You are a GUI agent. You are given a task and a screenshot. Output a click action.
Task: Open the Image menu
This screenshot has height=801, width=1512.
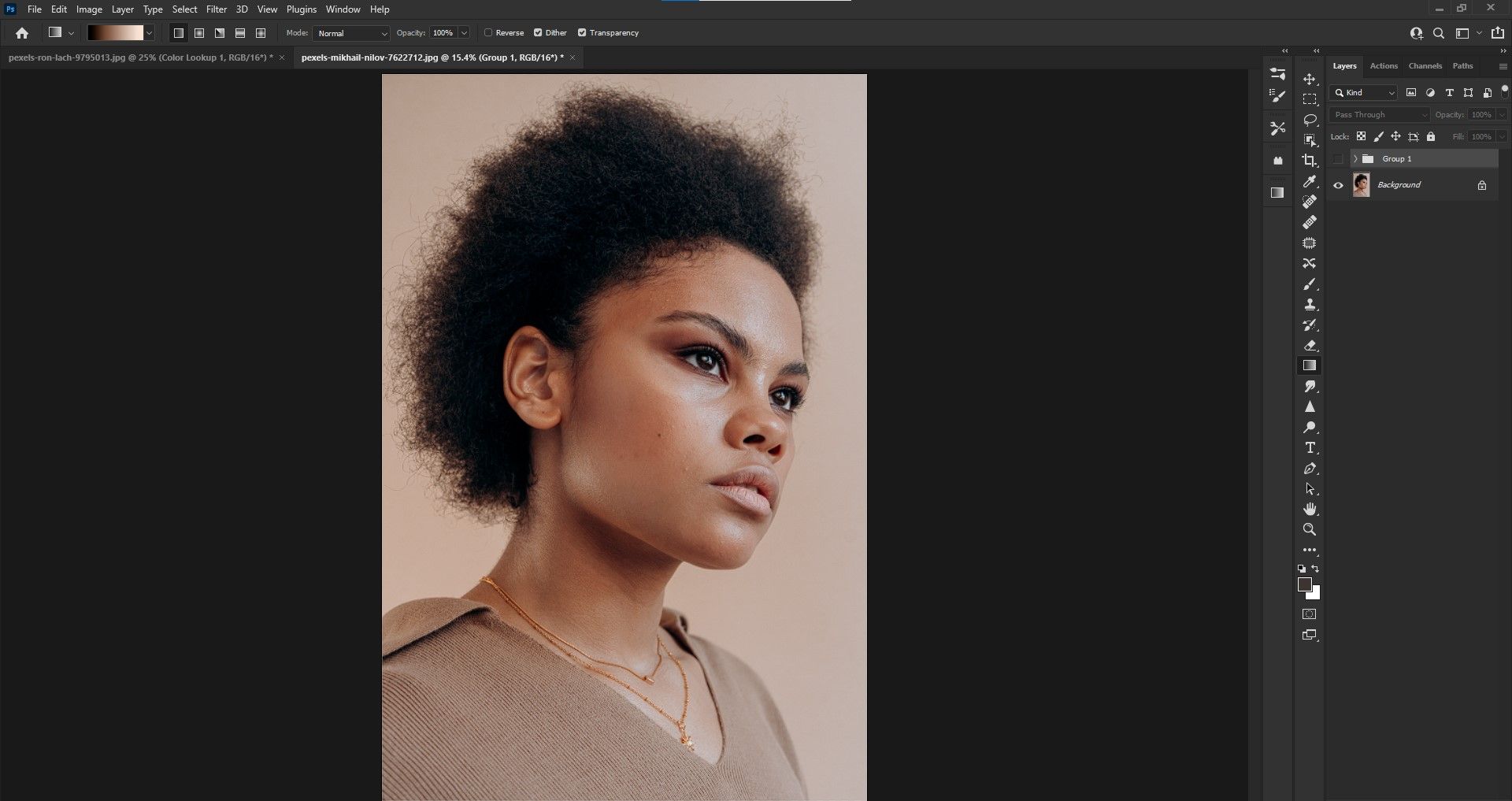[x=89, y=9]
